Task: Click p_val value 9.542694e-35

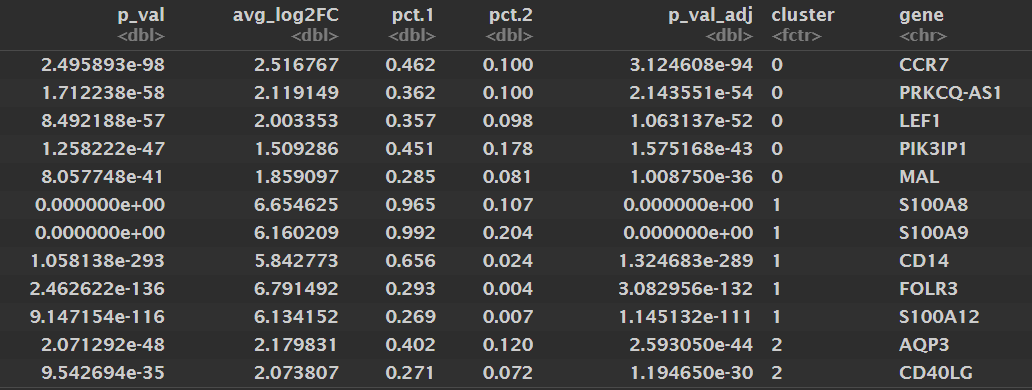Action: [x=103, y=373]
